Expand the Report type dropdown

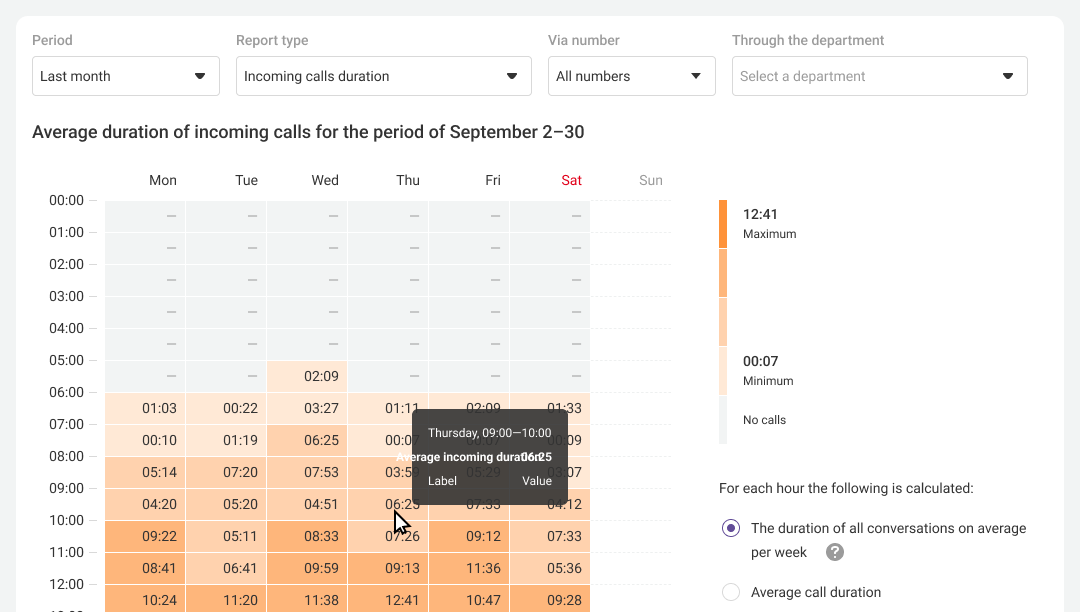coord(384,76)
